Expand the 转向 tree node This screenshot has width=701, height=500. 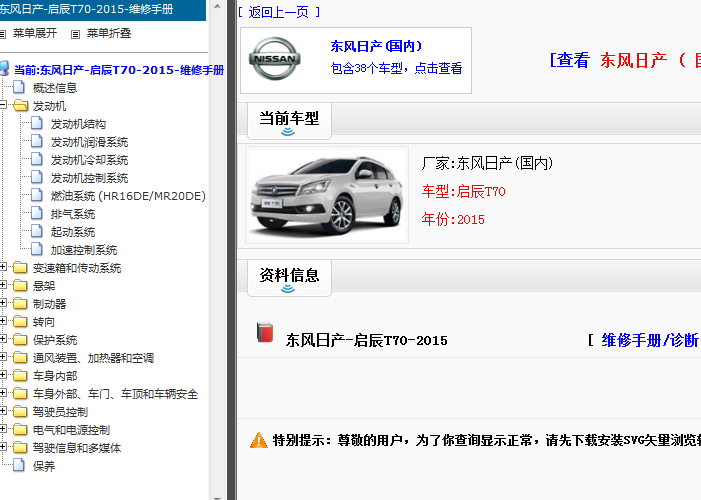(x=3, y=321)
